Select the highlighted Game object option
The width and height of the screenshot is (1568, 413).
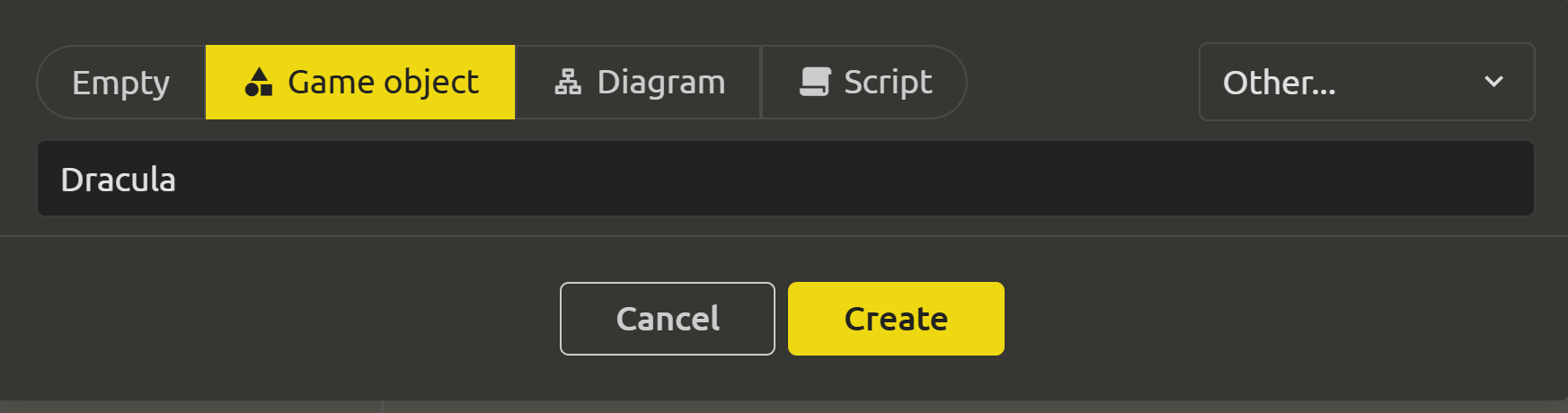point(360,82)
